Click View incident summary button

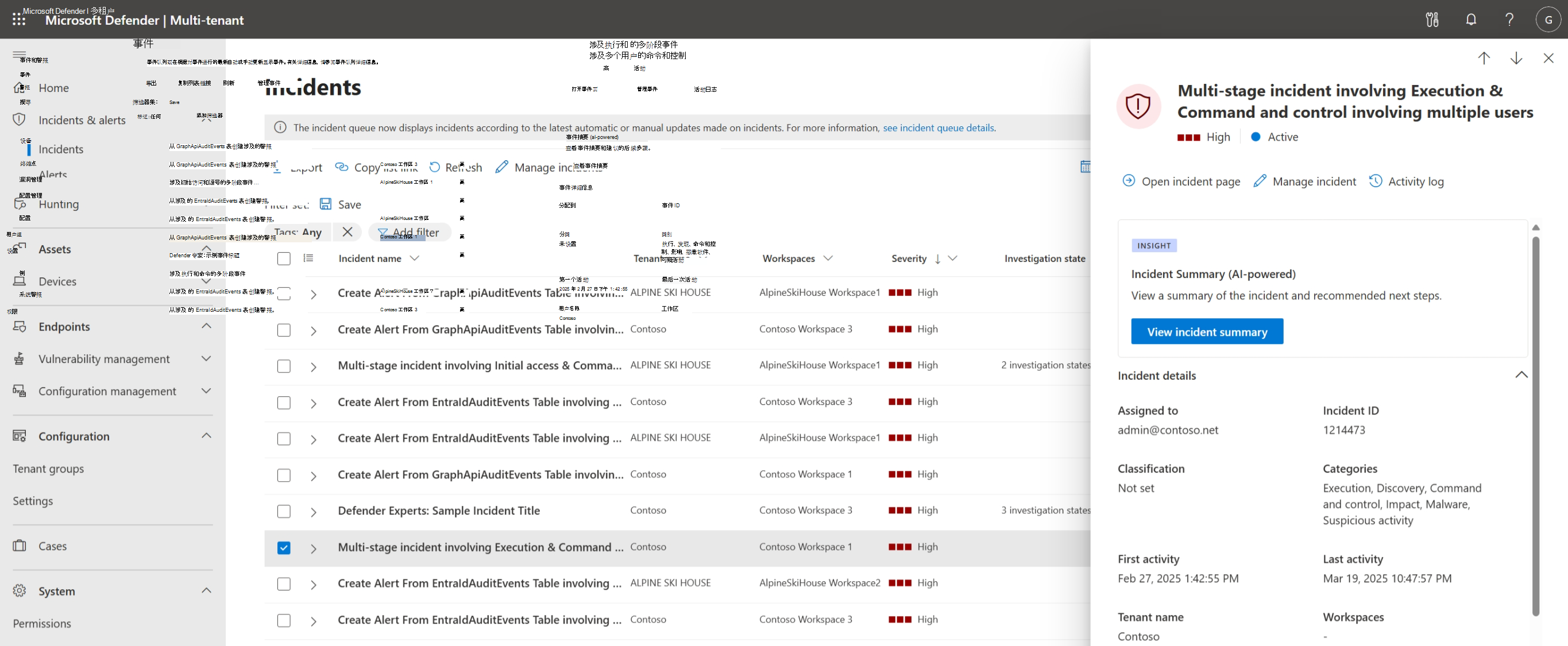1206,331
